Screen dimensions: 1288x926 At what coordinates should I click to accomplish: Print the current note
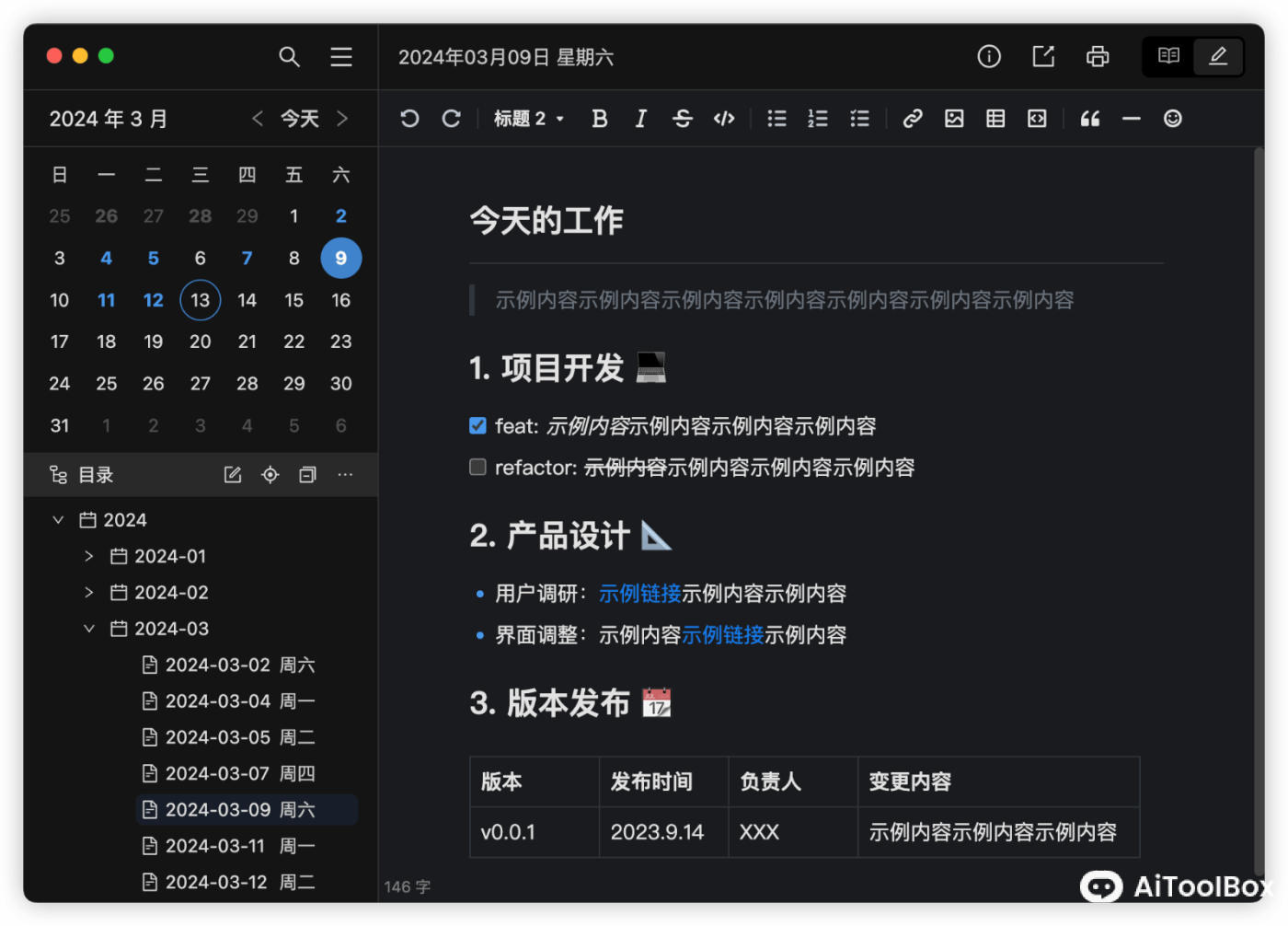pos(1098,56)
